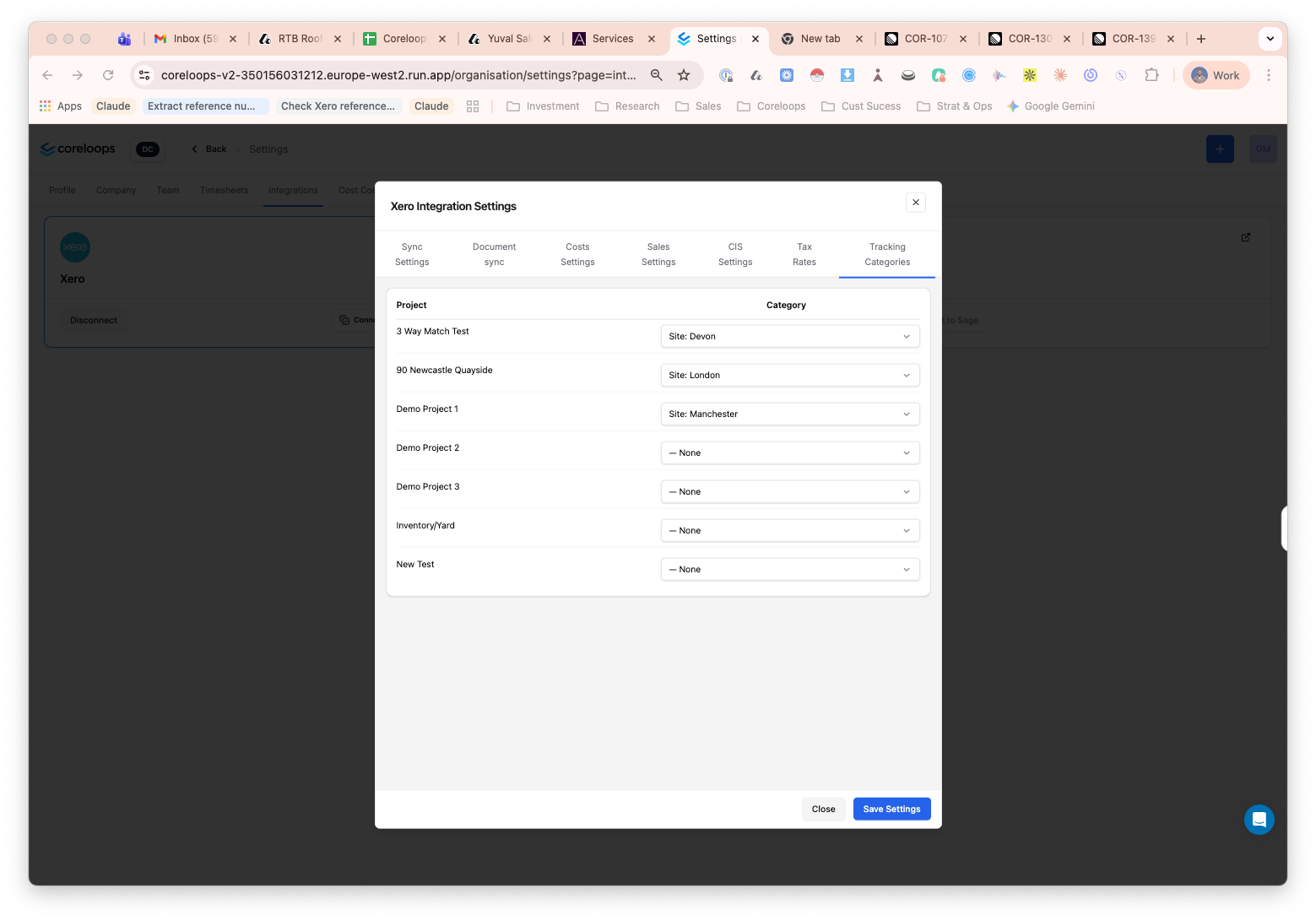Open category dropdown for Demo Project 1
Viewport: 1316px width, 921px height.
[790, 414]
